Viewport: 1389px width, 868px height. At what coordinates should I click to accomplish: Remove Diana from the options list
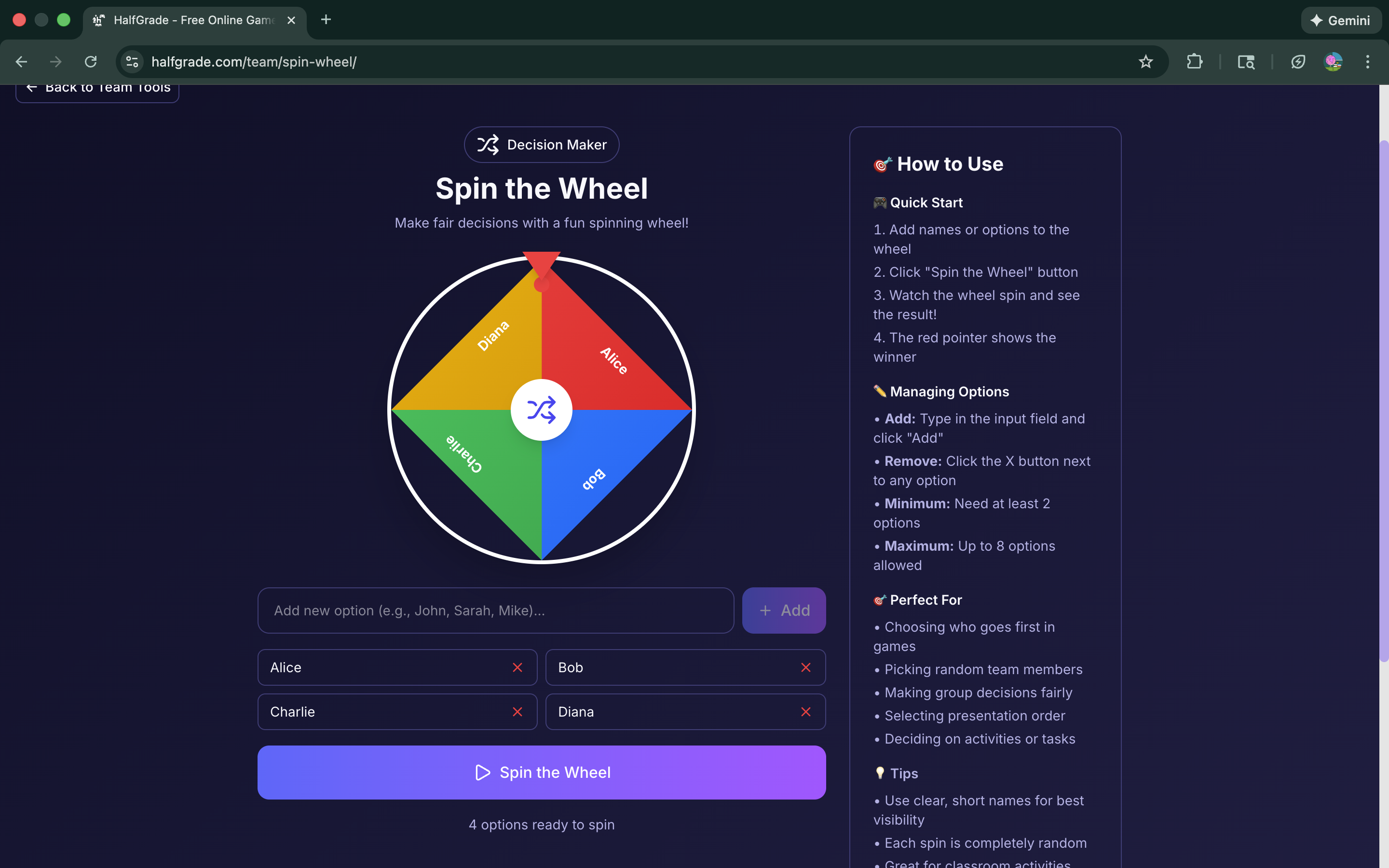(x=806, y=711)
